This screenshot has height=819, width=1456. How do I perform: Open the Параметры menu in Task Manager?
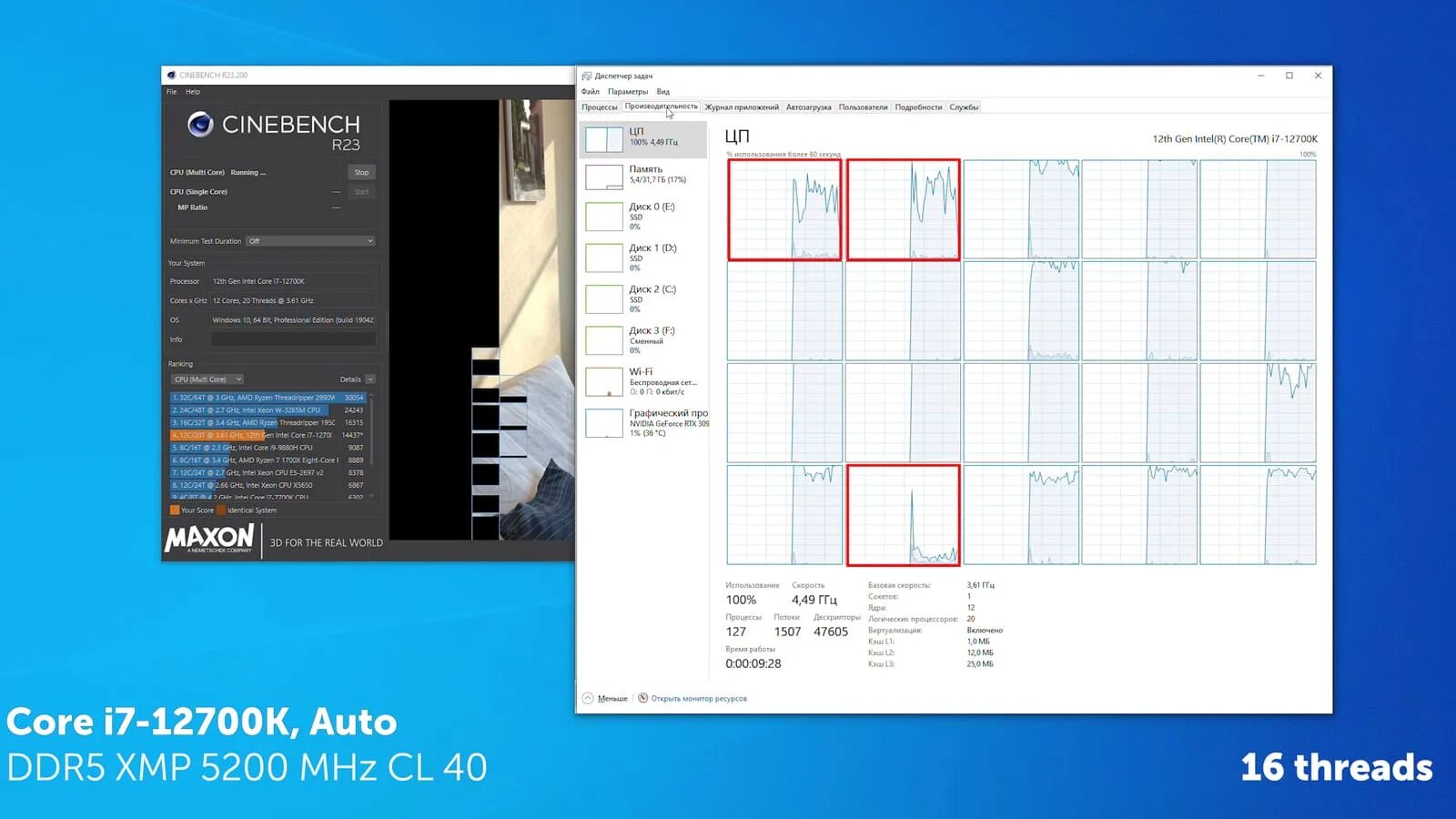tap(628, 92)
